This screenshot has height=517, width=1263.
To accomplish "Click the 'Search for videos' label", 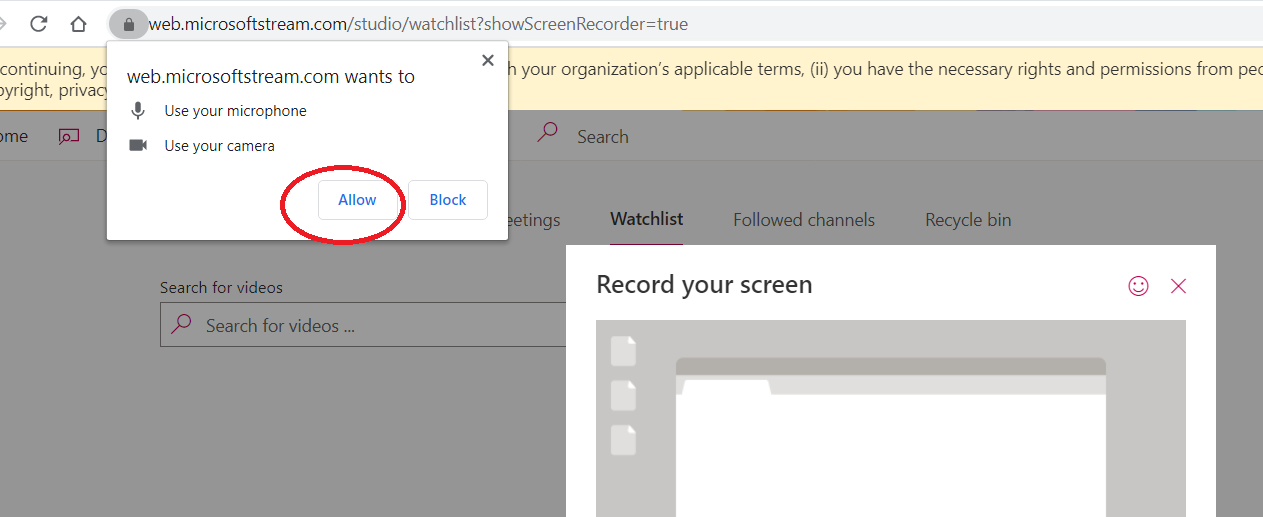I will pyautogui.click(x=221, y=288).
